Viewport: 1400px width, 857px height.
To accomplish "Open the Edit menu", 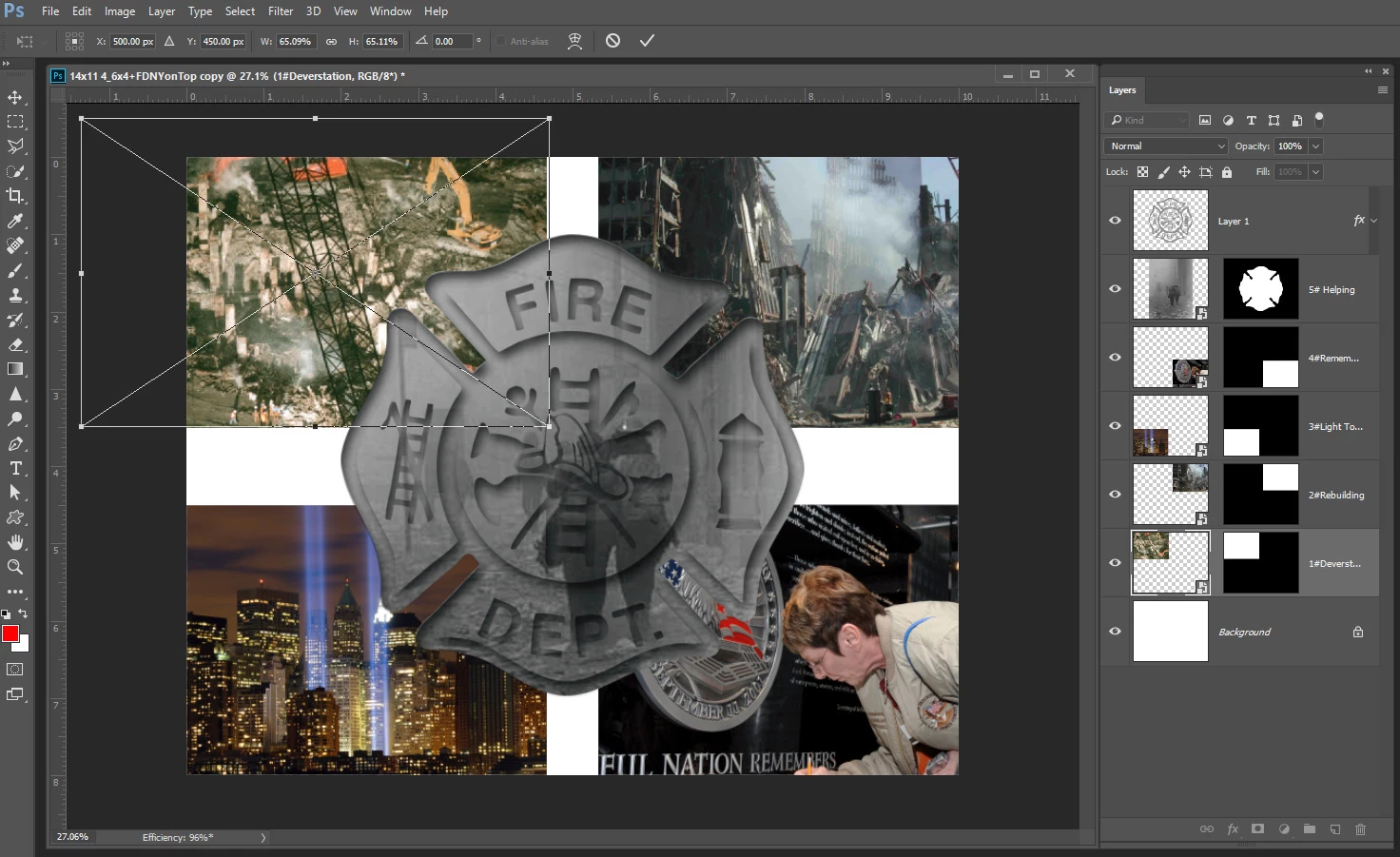I will [82, 11].
